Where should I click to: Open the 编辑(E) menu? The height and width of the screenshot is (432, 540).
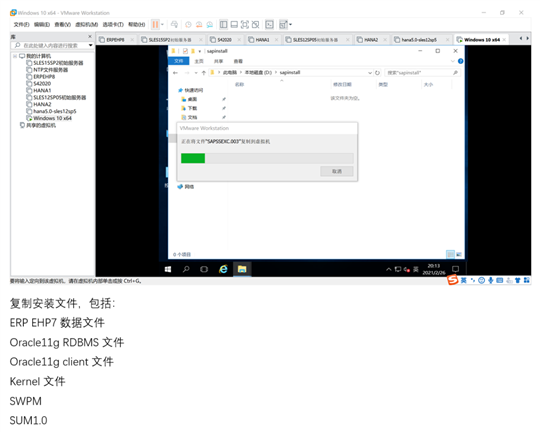(x=42, y=24)
